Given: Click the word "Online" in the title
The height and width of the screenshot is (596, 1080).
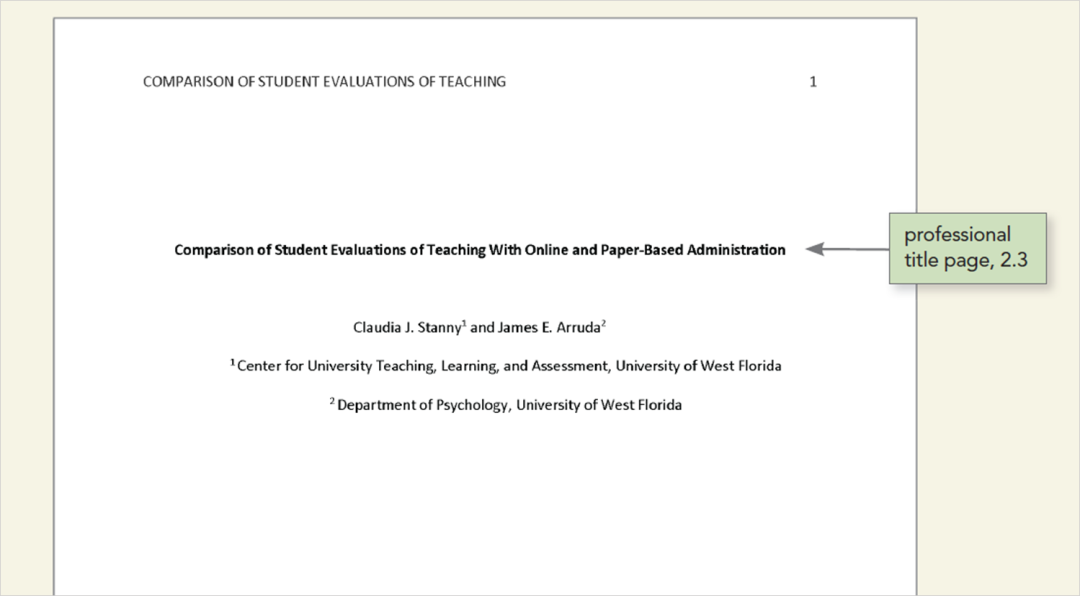Looking at the screenshot, I should coord(541,250).
